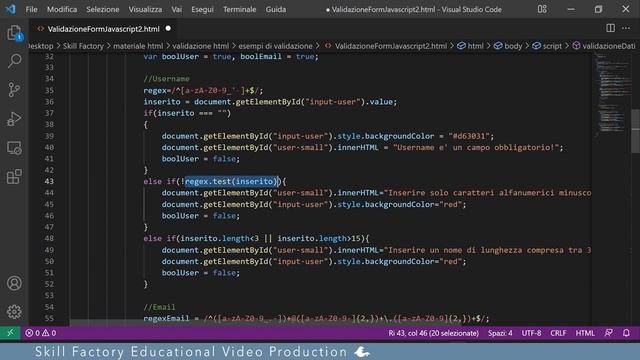Image resolution: width=640 pixels, height=360 pixels.
Task: Expand materiale html breadcrumb
Action: pyautogui.click(x=138, y=46)
